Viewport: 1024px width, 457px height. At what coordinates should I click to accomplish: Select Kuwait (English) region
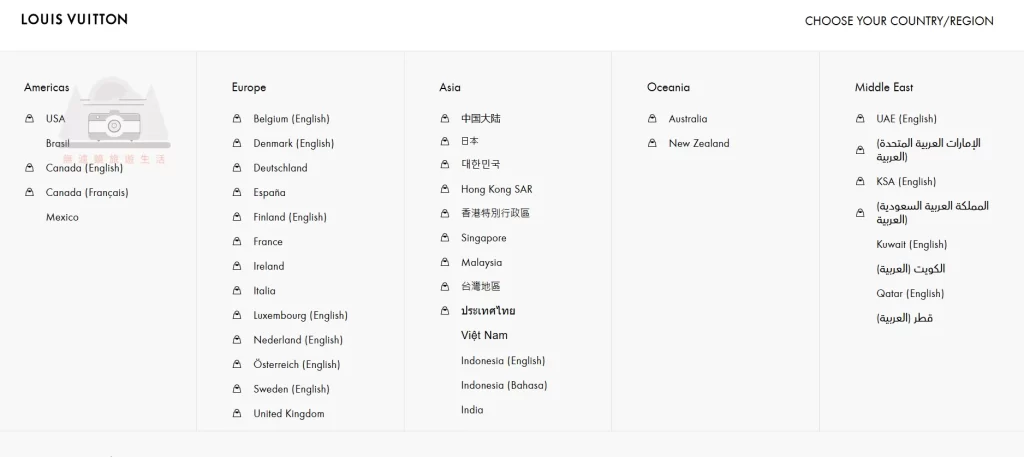911,245
